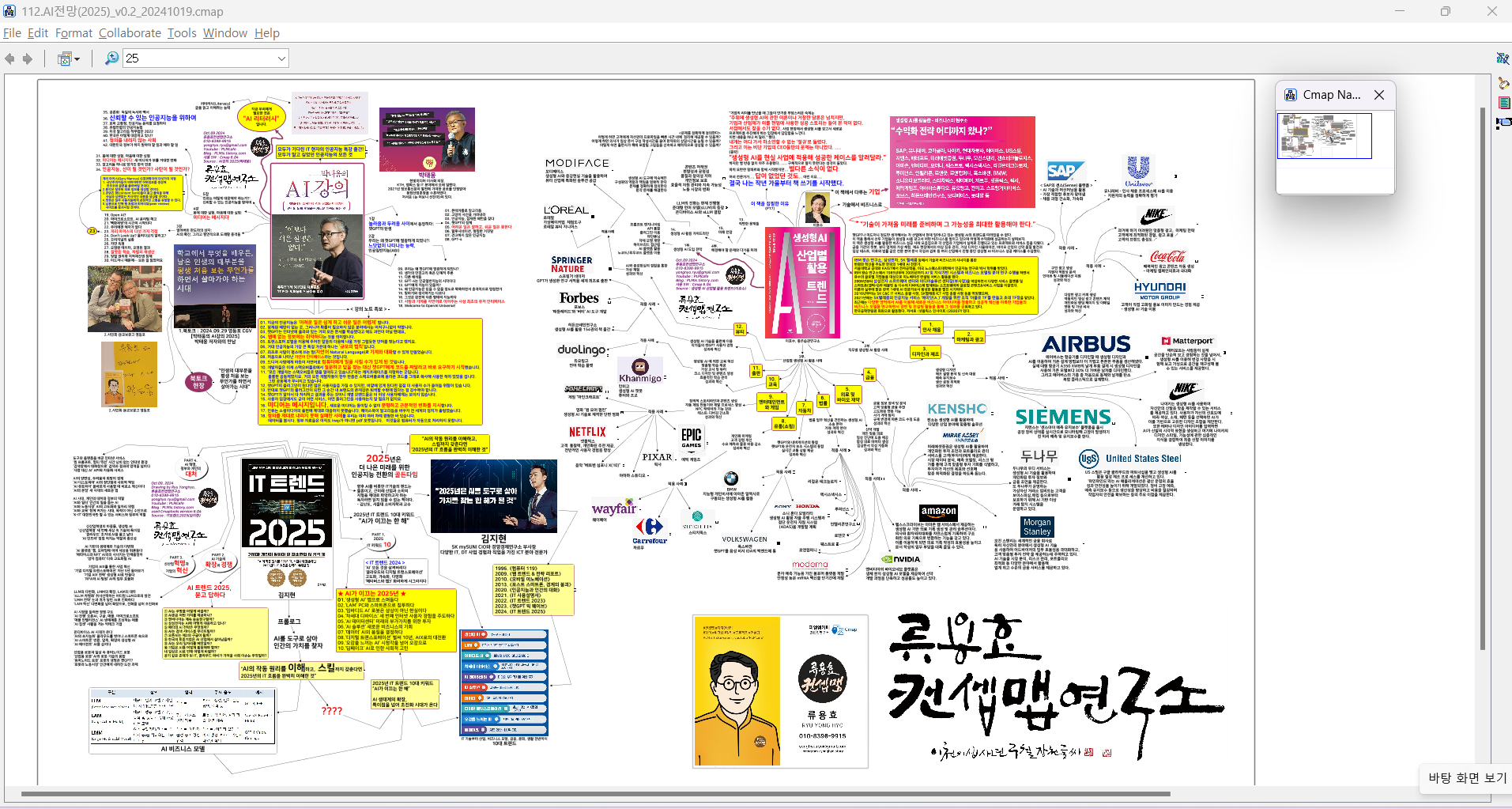Click the CmapTools app icon in the title bar
This screenshot has height=809, width=1512.
(x=10, y=11)
